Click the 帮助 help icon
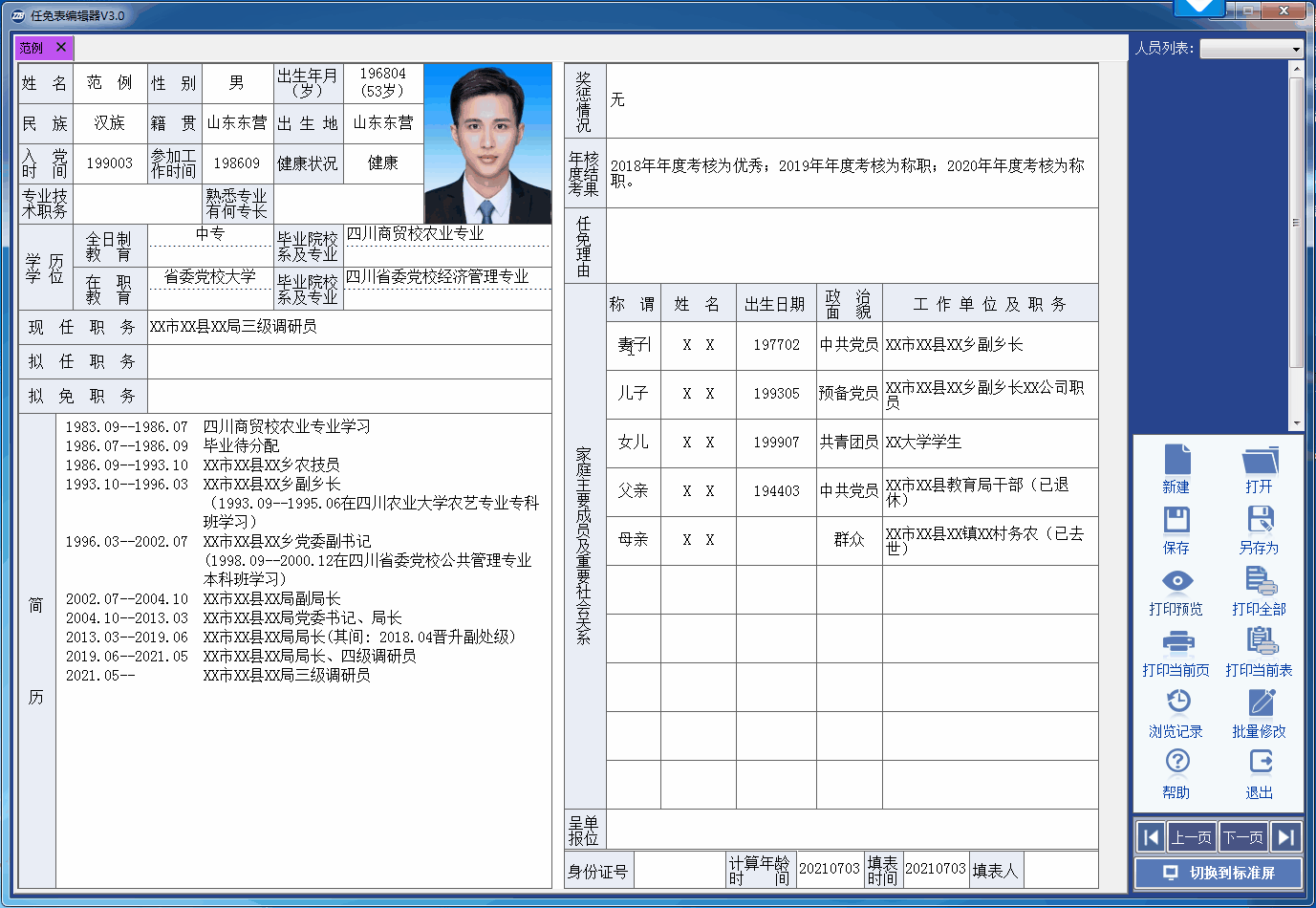The width and height of the screenshot is (1316, 908). pyautogui.click(x=1176, y=764)
